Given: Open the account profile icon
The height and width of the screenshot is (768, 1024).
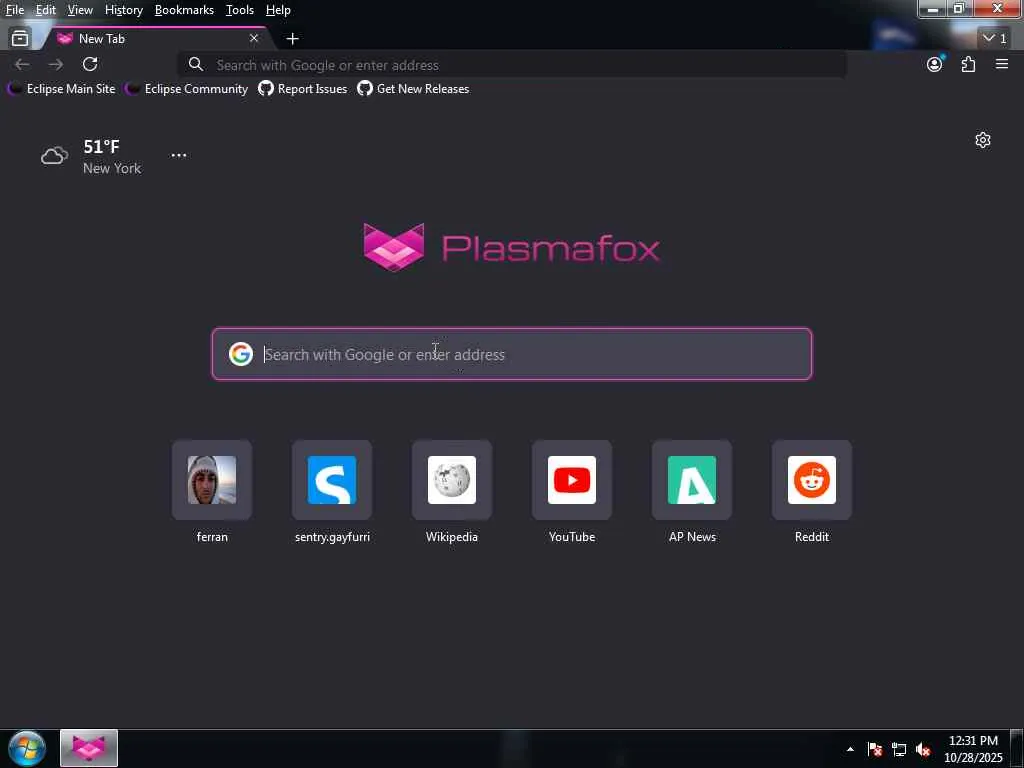Looking at the screenshot, I should pos(935,64).
